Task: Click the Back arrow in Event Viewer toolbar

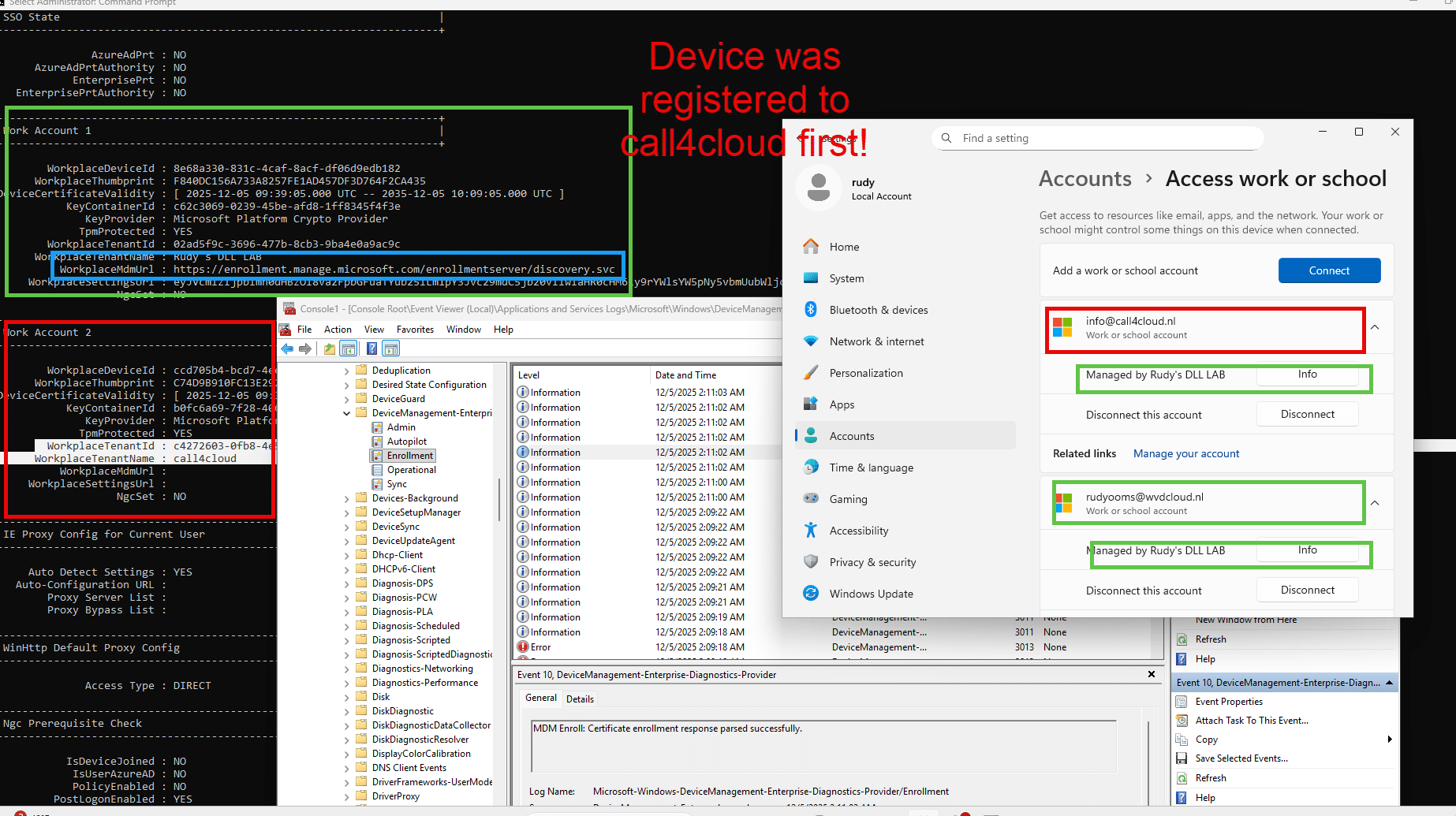Action: tap(286, 348)
